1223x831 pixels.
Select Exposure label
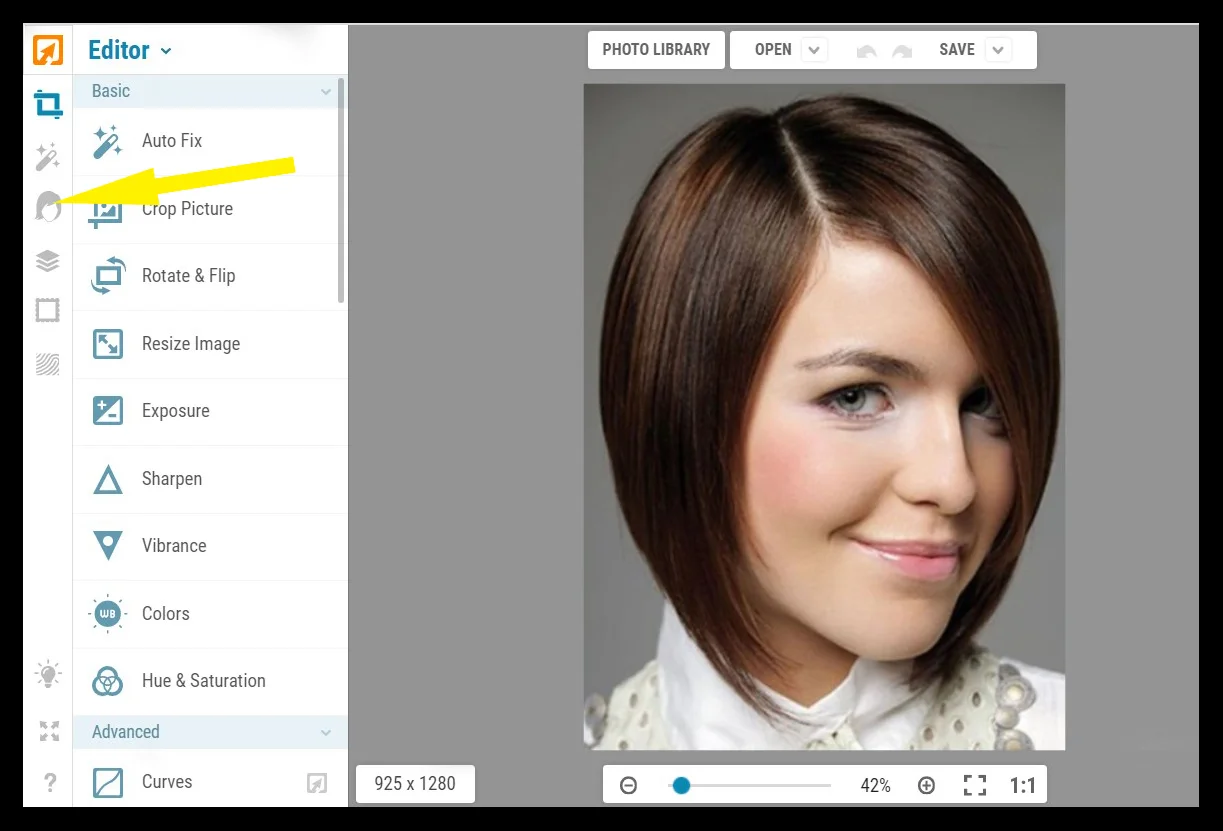coord(176,411)
